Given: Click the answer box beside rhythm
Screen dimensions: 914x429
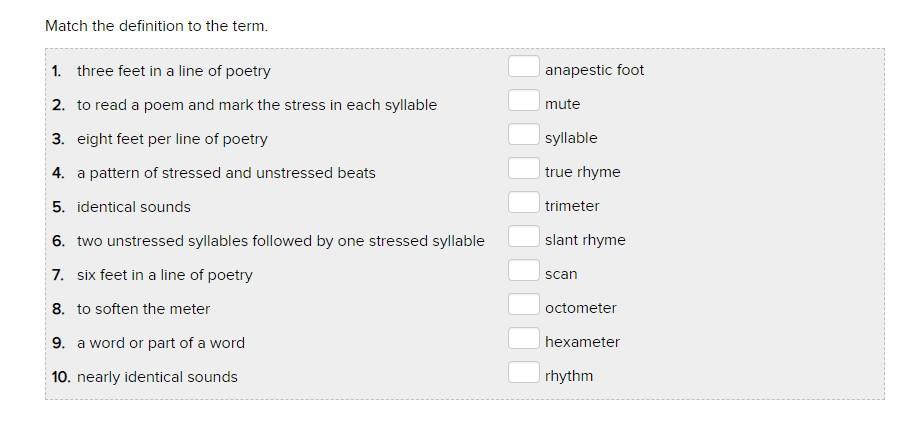Looking at the screenshot, I should coord(523,373).
